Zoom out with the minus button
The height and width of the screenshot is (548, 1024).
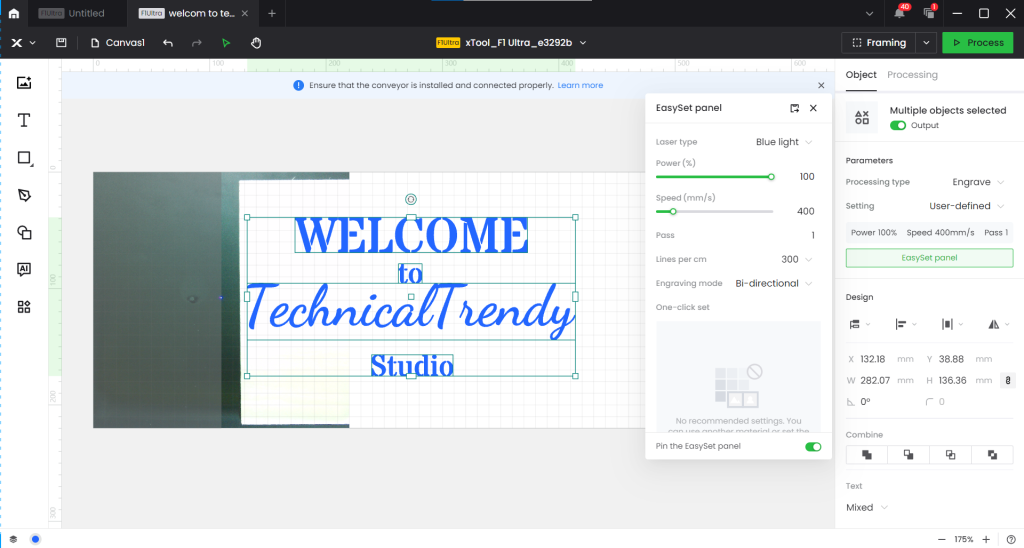[942, 540]
